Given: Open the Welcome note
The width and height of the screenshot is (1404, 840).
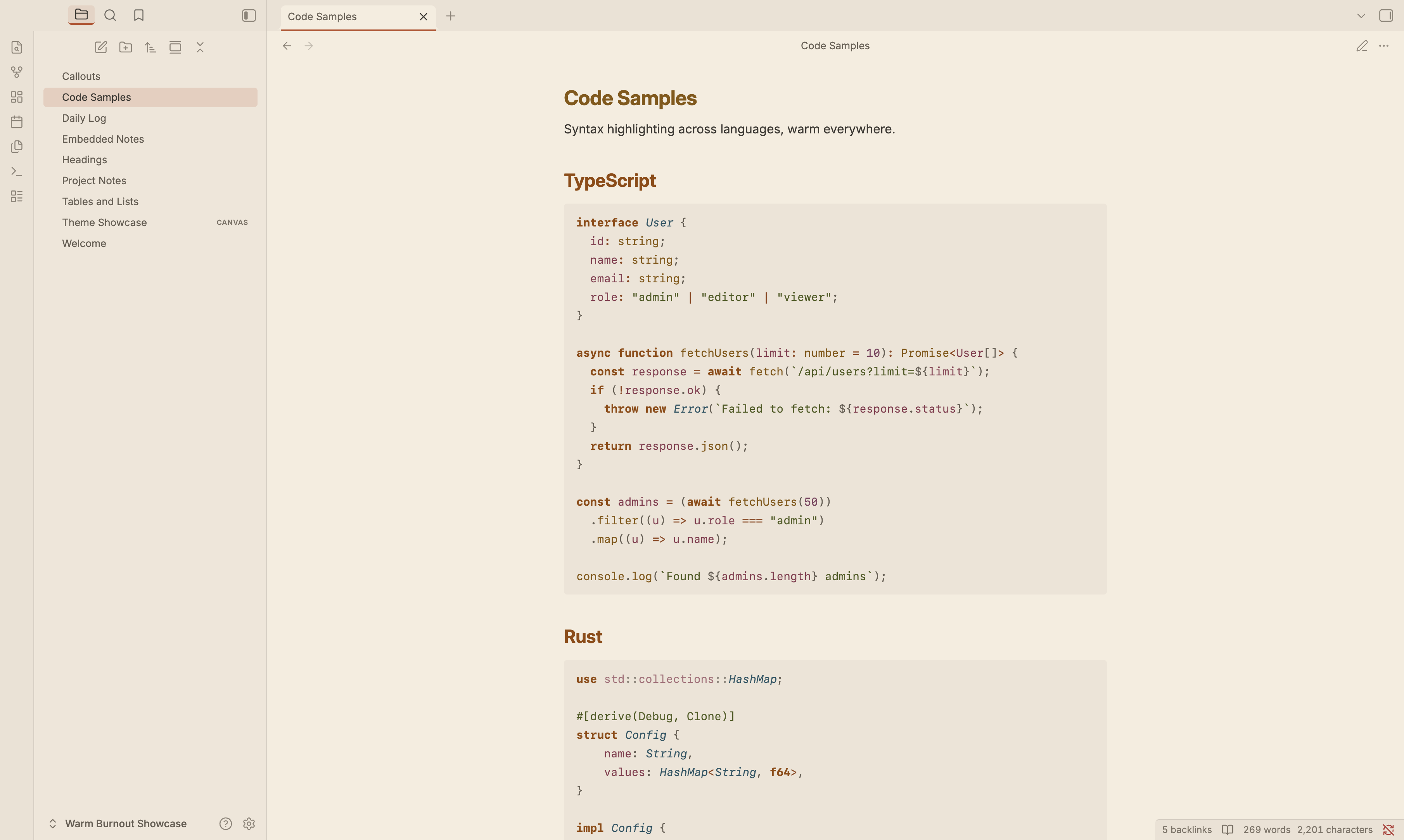Looking at the screenshot, I should [150, 244].
